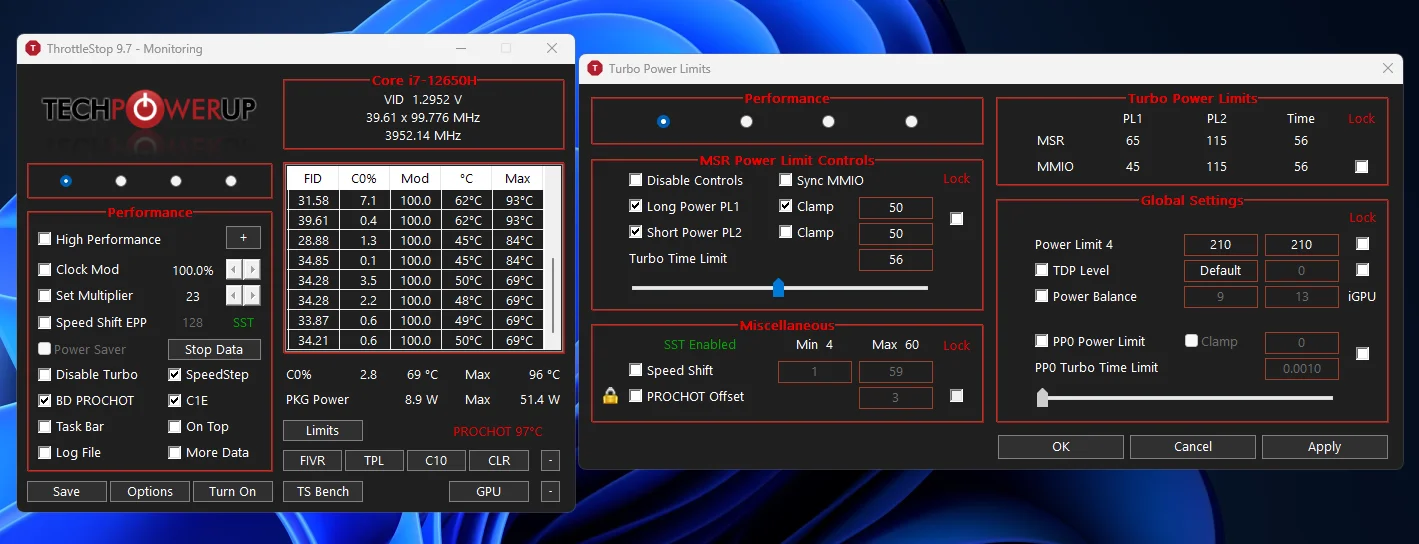1419x544 pixels.
Task: Check the Power Balance option
Action: [x=1042, y=296]
